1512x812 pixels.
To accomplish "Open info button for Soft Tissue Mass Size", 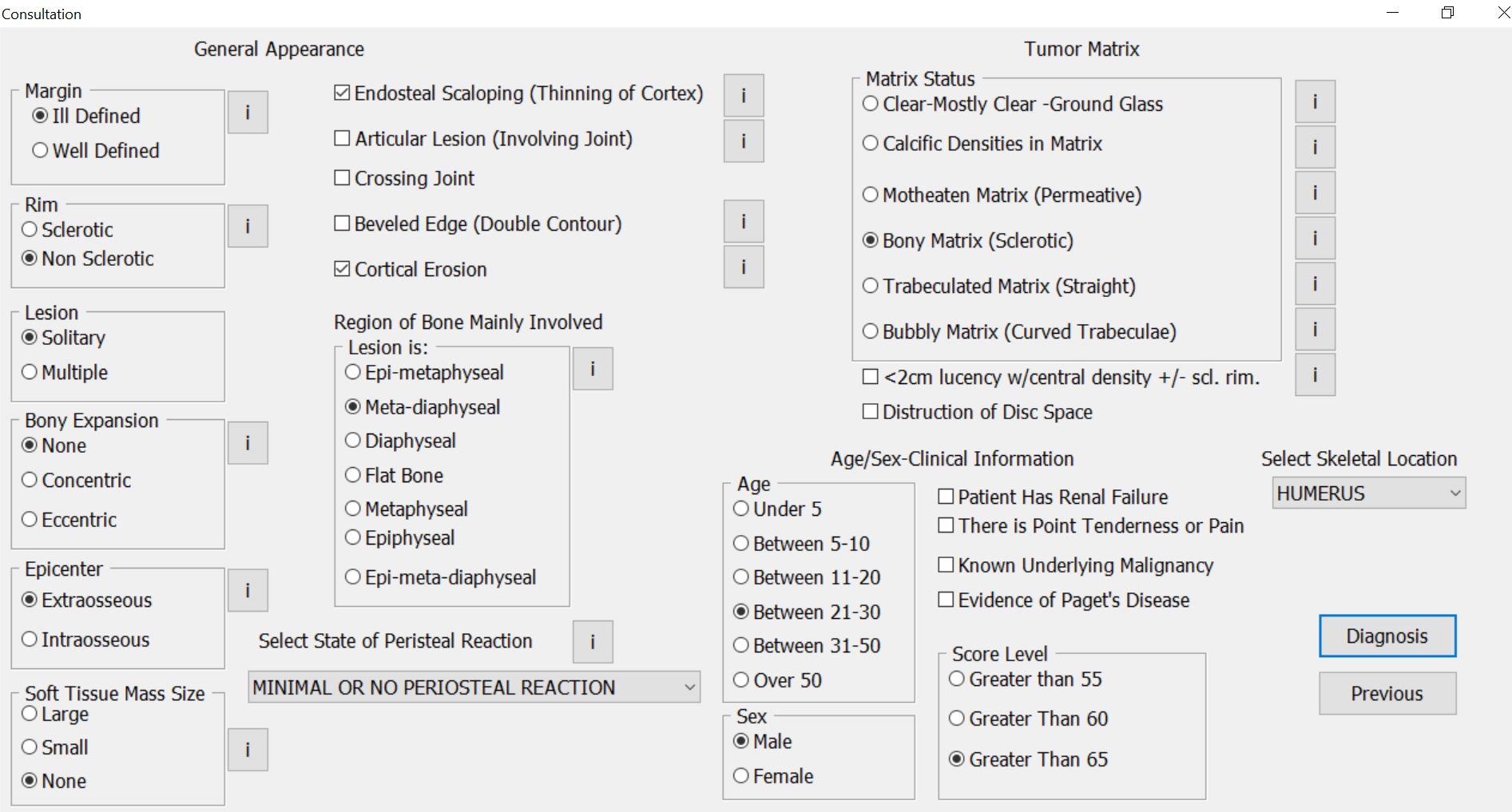I will 248,750.
